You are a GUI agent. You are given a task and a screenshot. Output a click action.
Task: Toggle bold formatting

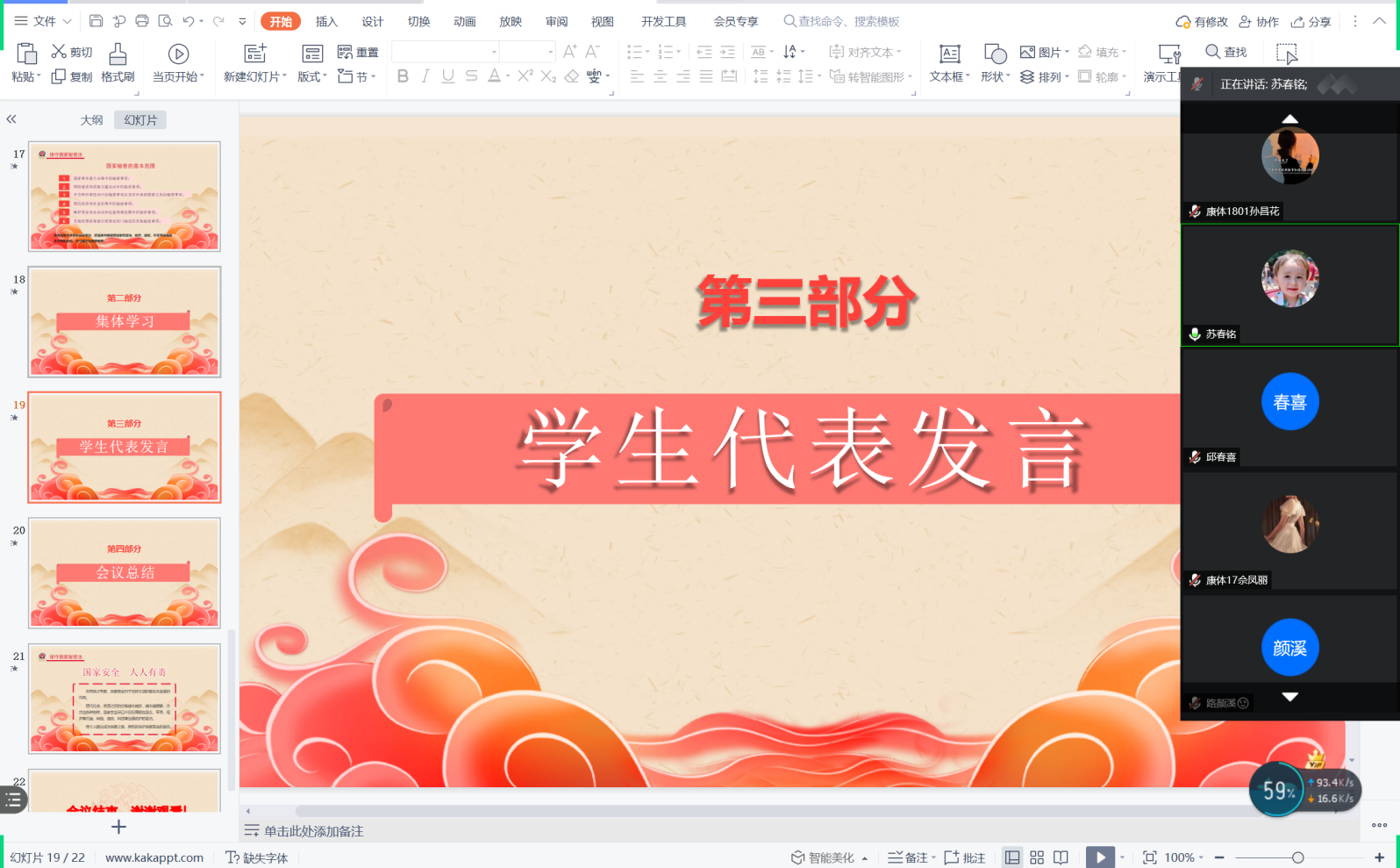403,76
